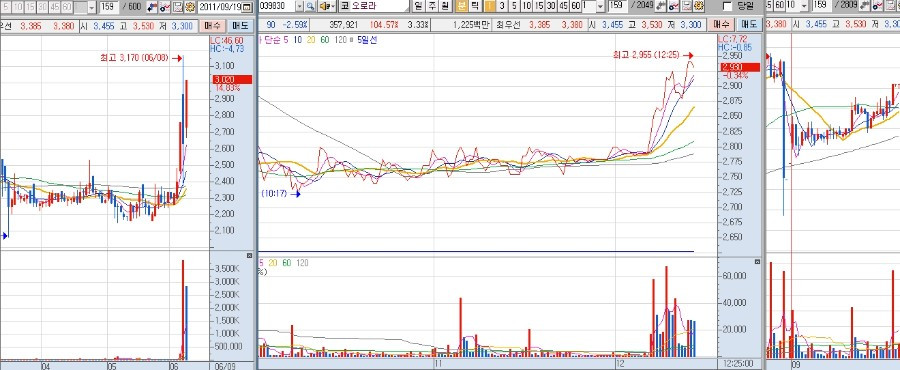Click the orange 20 moving average legend label

(312, 40)
